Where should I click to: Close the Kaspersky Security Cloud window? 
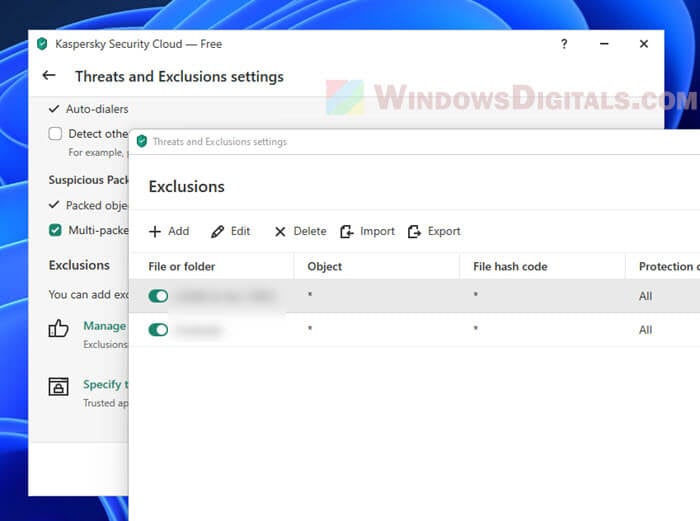(644, 44)
